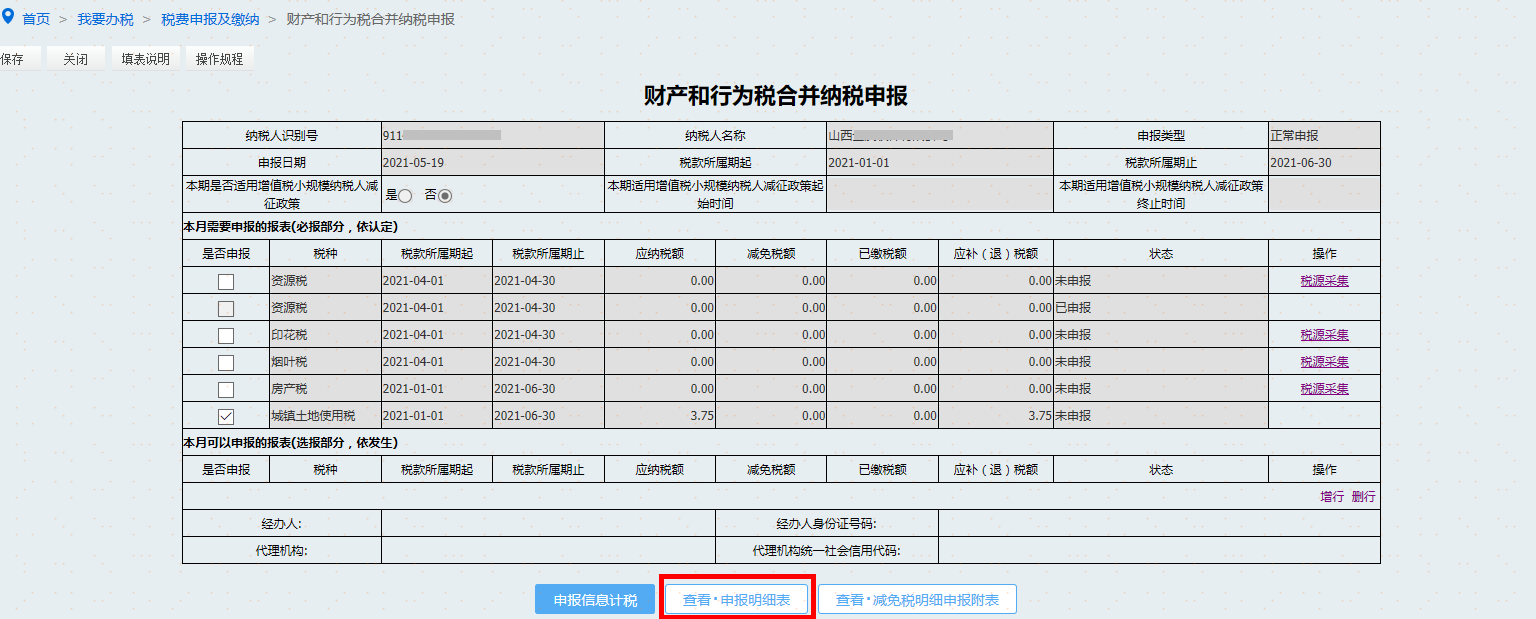Open 税源采集 link for 资源税 row
Screen dimensions: 1536x619
(1324, 281)
